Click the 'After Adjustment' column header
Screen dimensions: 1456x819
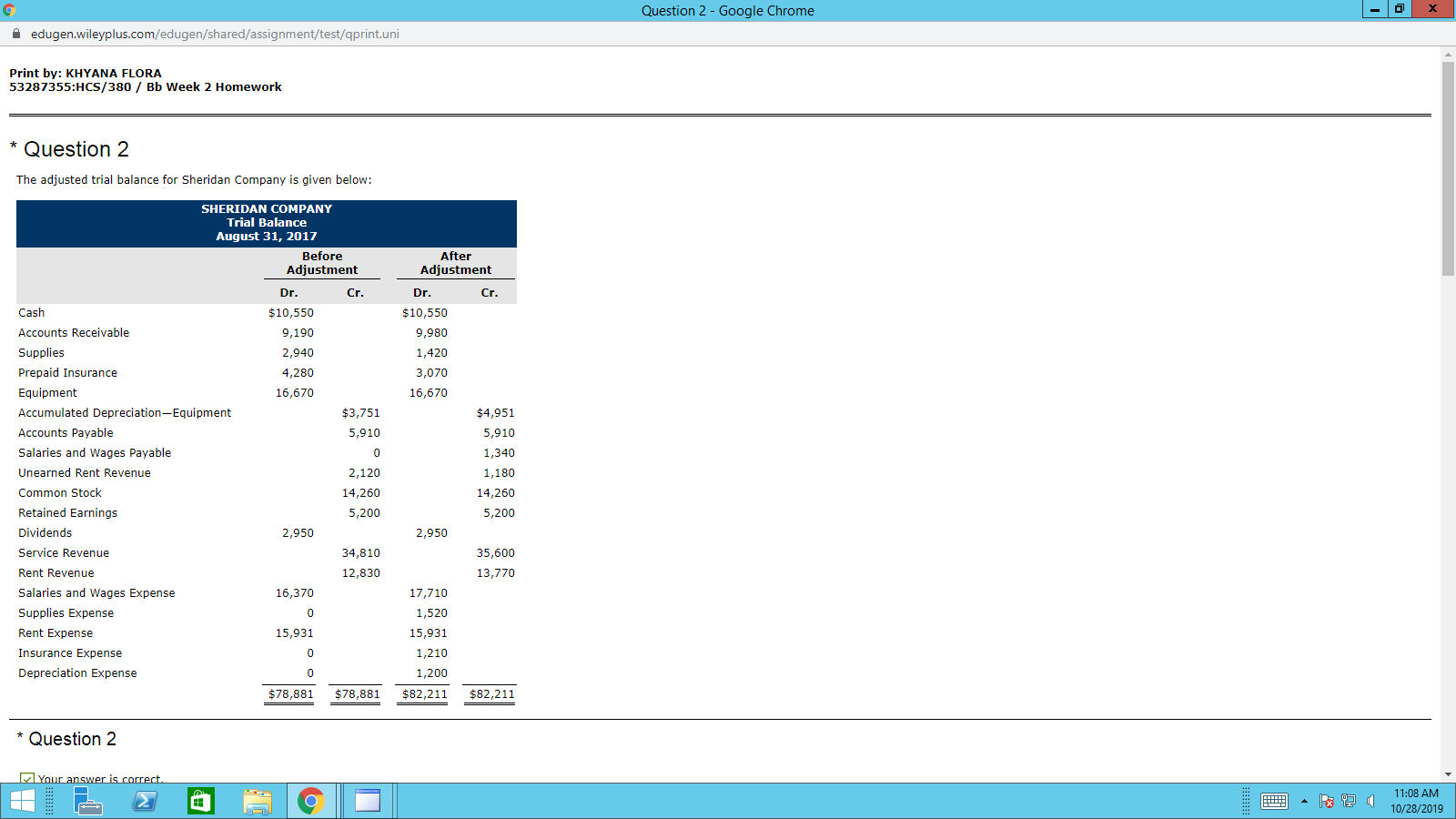[x=456, y=263]
